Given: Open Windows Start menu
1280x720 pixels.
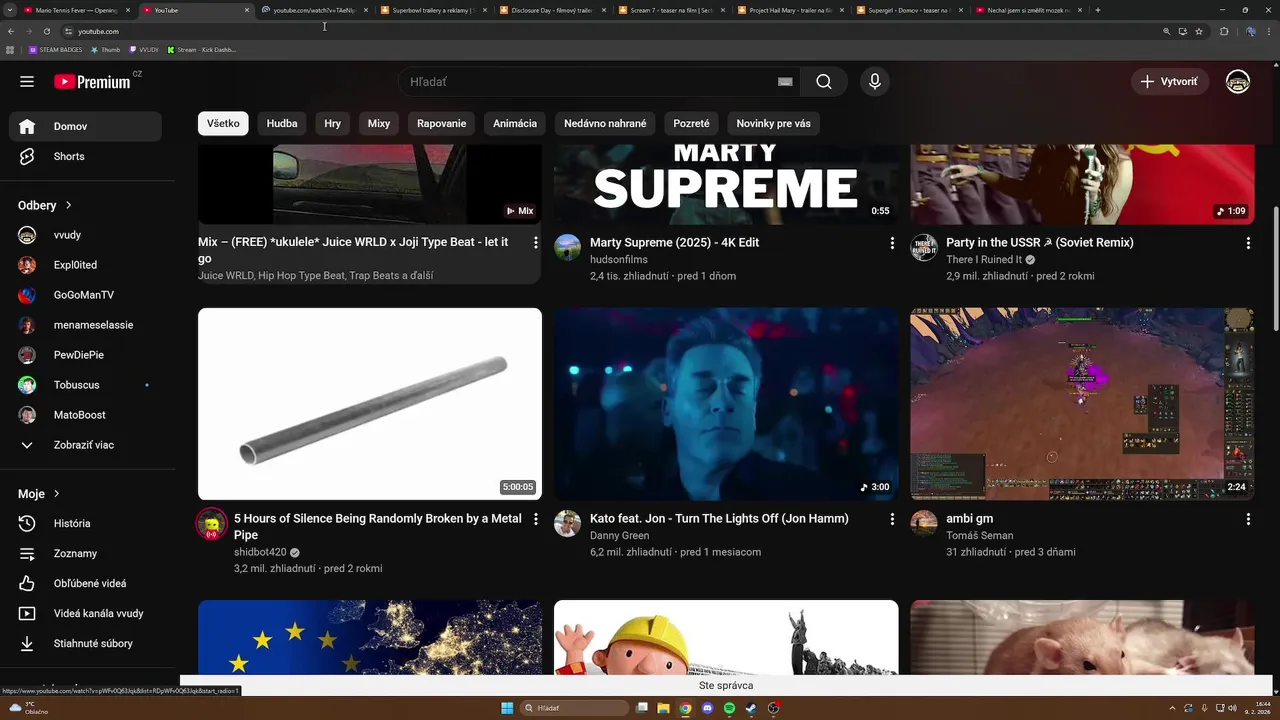Looking at the screenshot, I should tap(507, 708).
